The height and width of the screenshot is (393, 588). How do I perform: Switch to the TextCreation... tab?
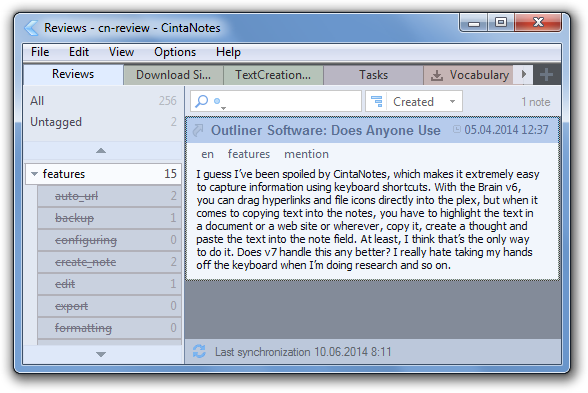click(273, 75)
